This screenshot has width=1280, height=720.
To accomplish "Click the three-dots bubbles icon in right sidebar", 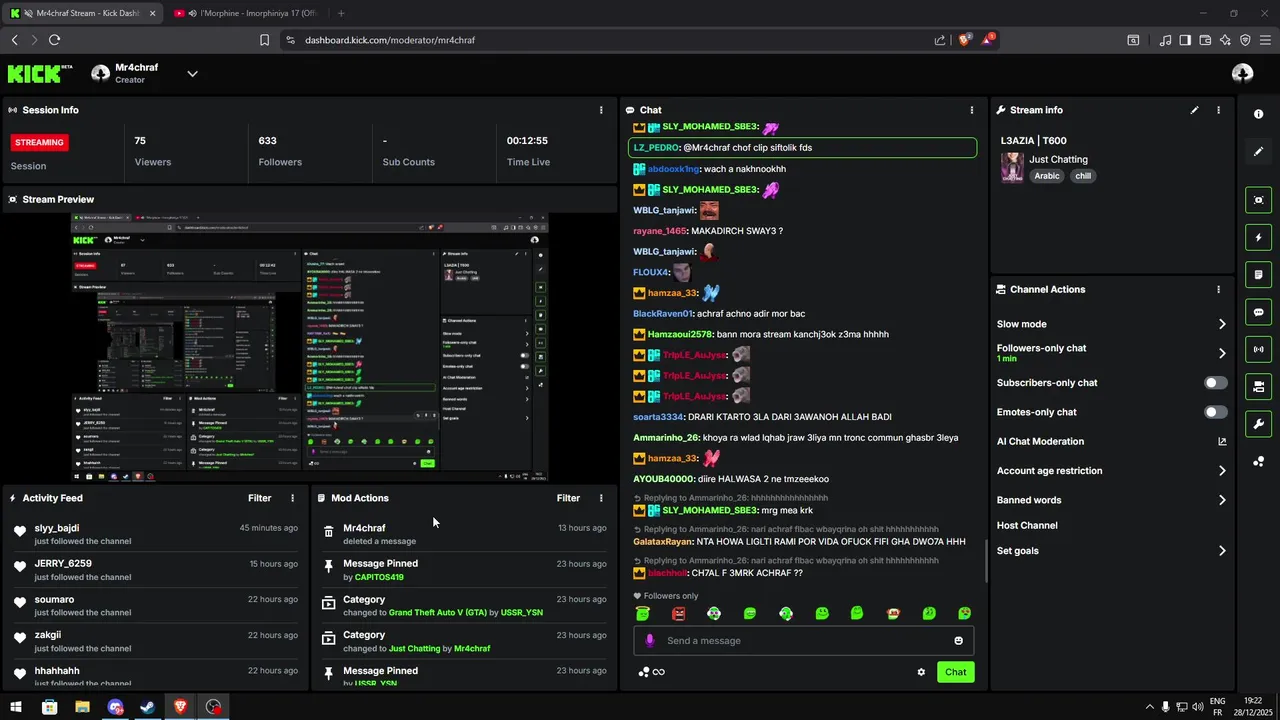I will coord(1258,461).
